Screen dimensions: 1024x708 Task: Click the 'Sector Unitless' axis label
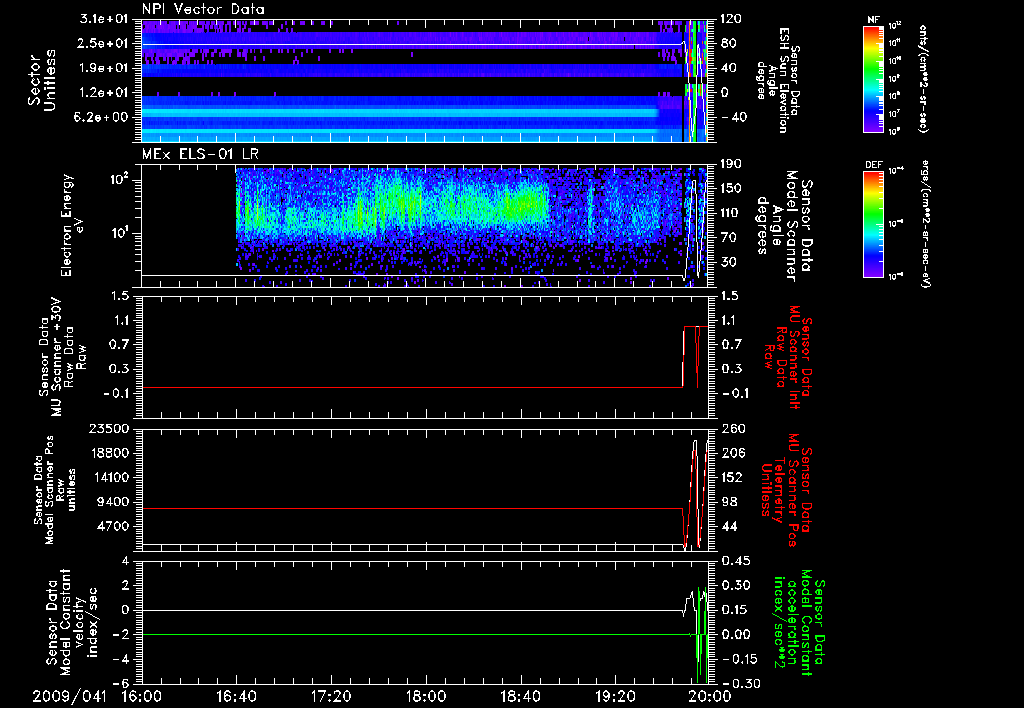[x=42, y=79]
